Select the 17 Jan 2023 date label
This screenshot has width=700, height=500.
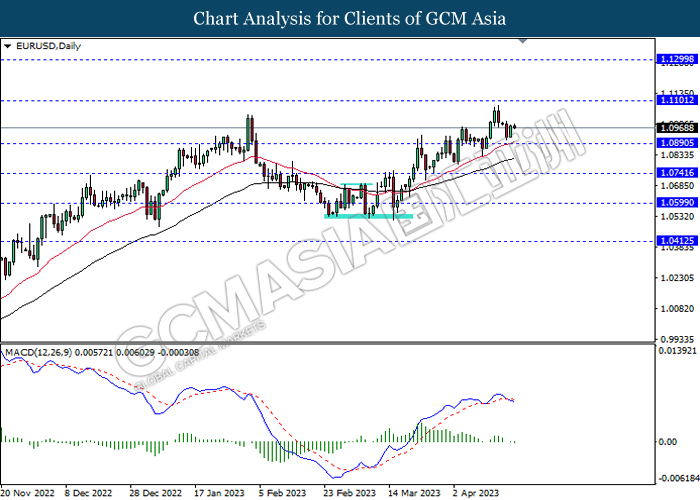click(x=219, y=493)
